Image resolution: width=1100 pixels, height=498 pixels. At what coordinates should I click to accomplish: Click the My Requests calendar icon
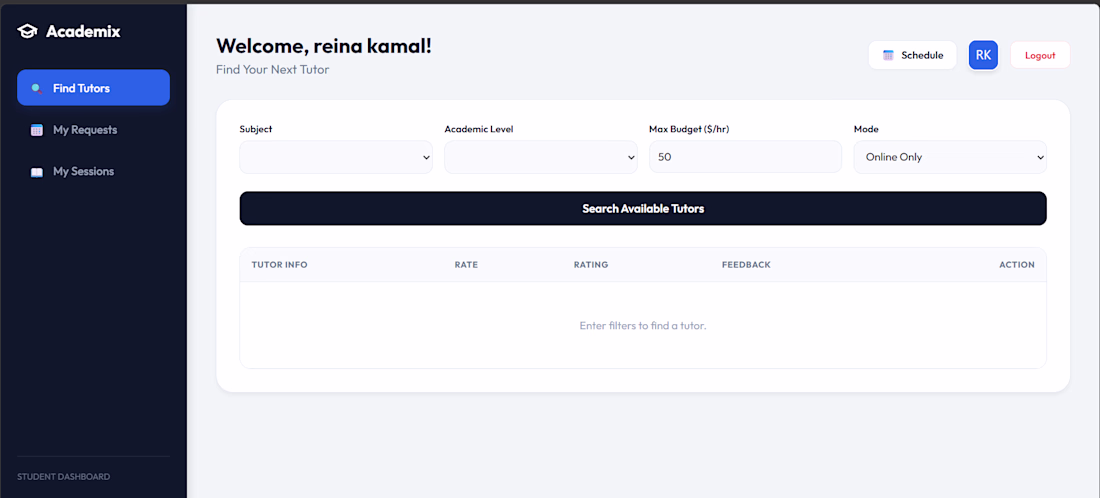(x=36, y=130)
